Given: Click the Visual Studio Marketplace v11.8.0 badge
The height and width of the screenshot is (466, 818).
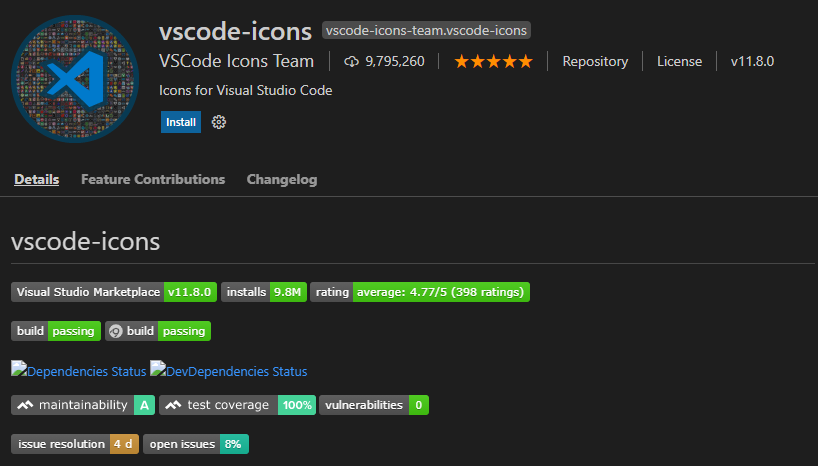Looking at the screenshot, I should coord(114,292).
